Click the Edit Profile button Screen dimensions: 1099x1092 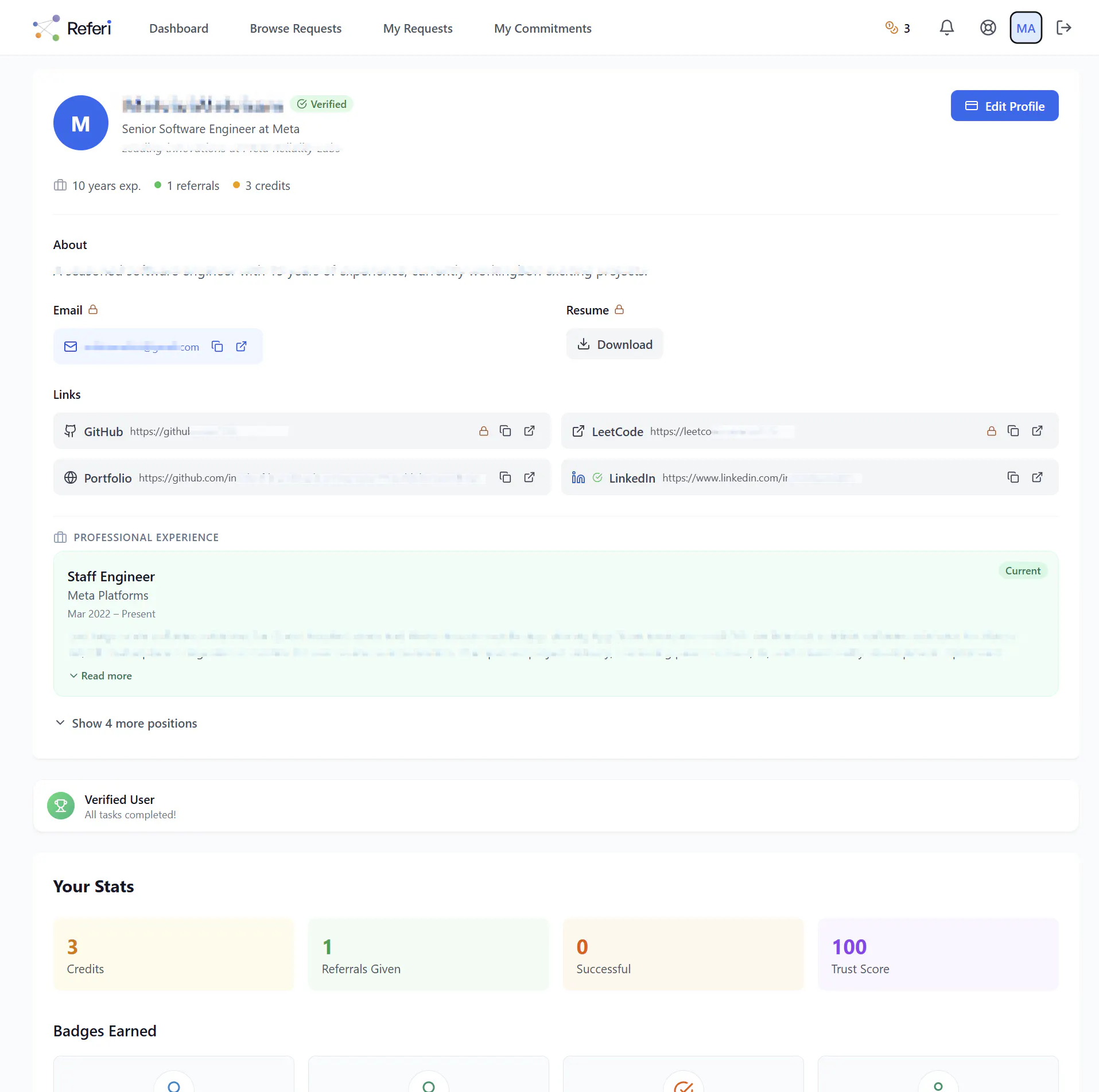[1004, 106]
